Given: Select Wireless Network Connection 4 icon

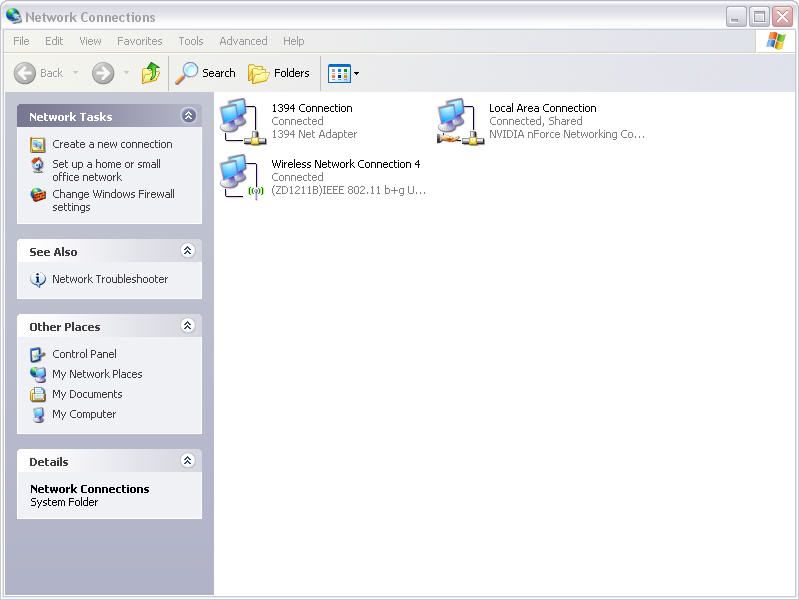Looking at the screenshot, I should 243,177.
